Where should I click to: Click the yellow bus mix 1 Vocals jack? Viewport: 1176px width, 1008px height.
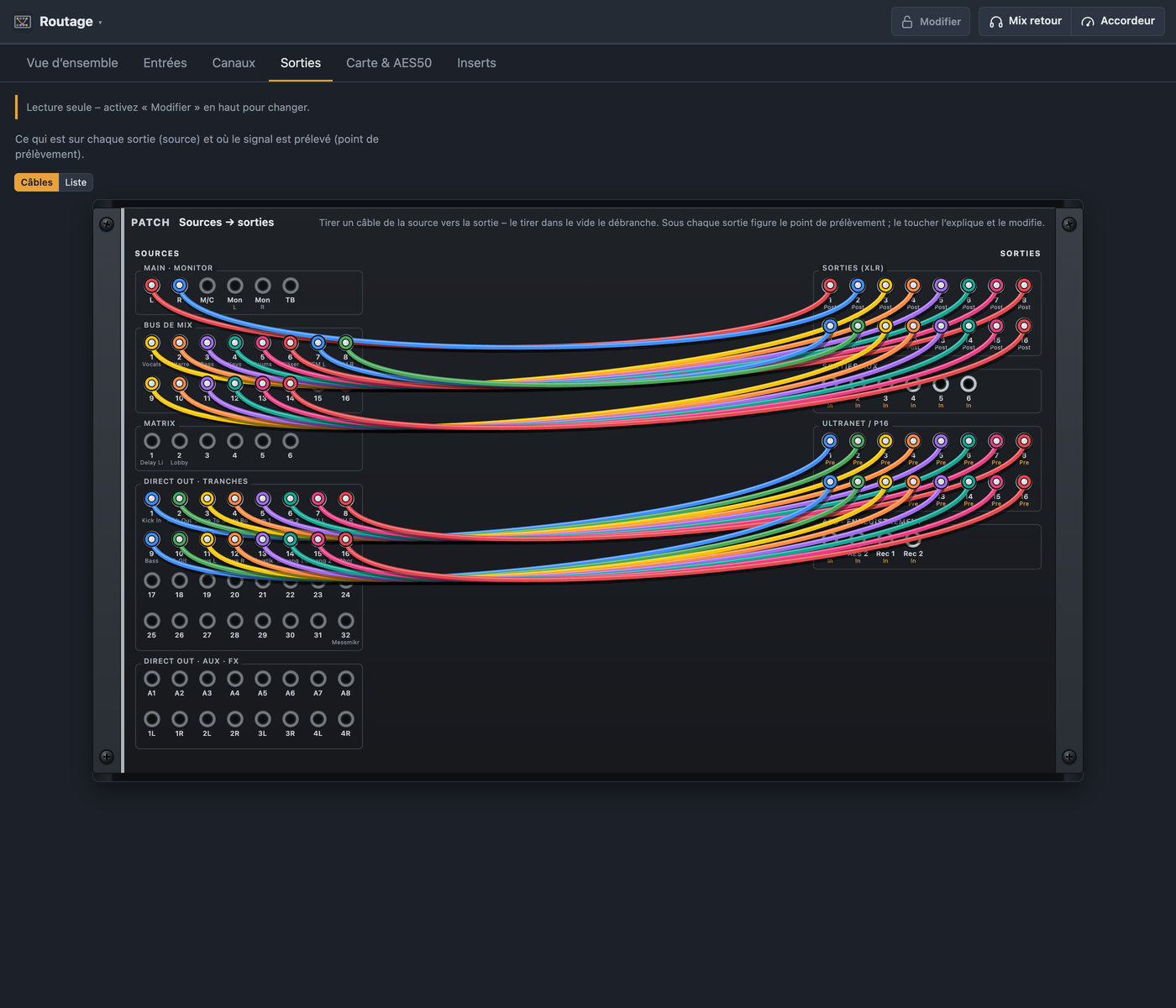(x=152, y=343)
